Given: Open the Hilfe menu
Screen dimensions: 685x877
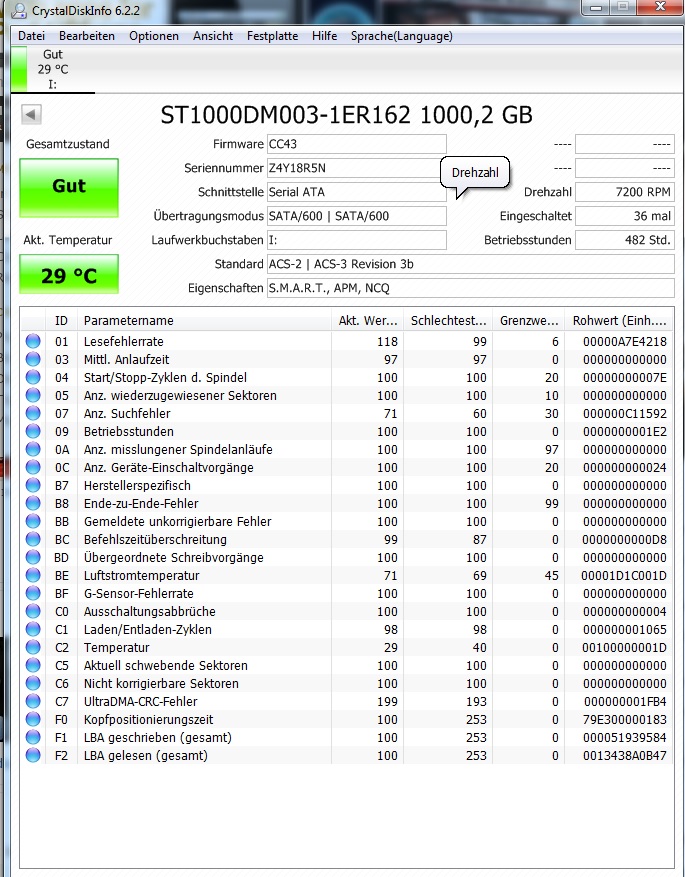Looking at the screenshot, I should 324,36.
